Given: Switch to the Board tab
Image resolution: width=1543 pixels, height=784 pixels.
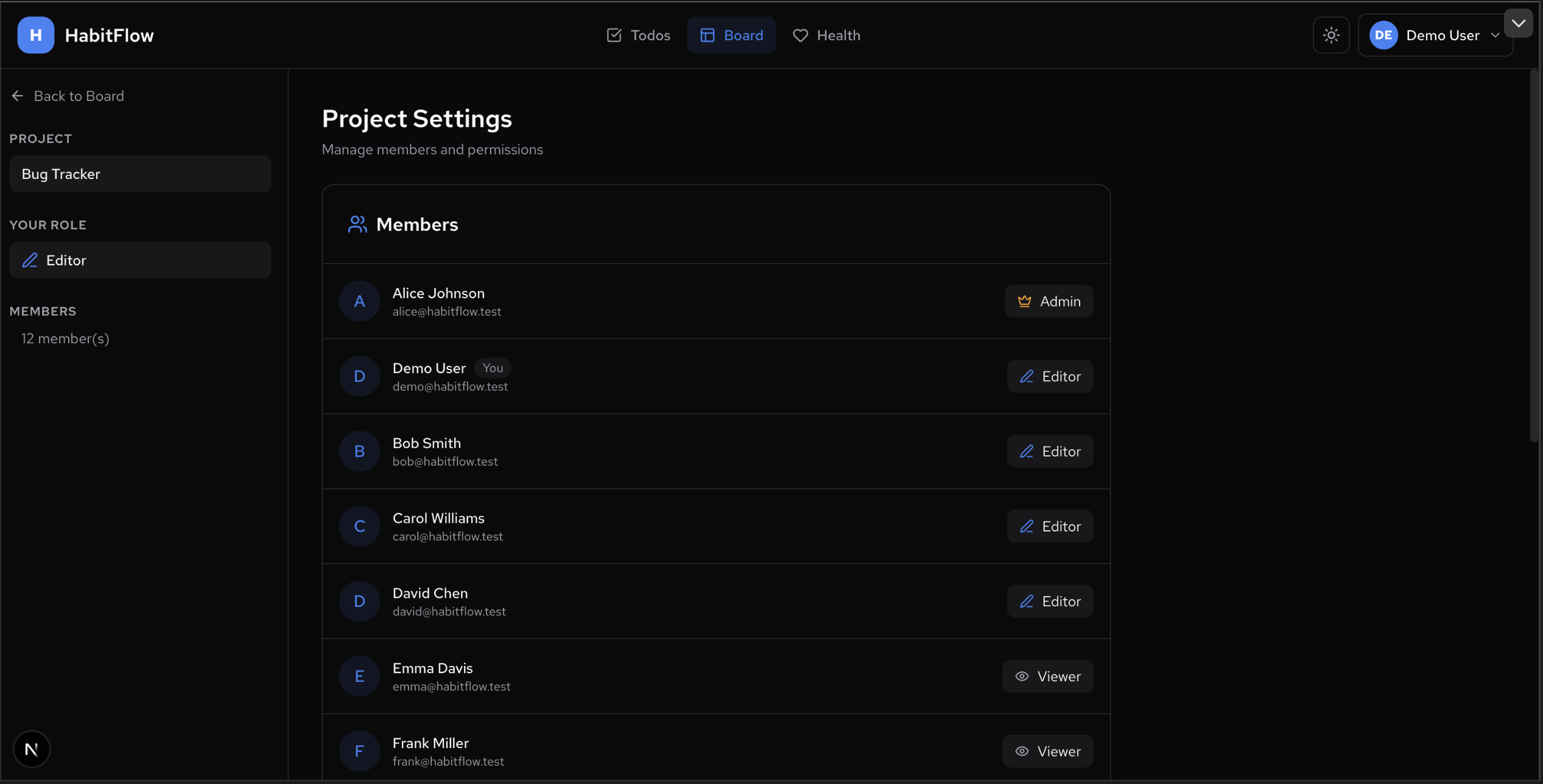Looking at the screenshot, I should (x=731, y=35).
